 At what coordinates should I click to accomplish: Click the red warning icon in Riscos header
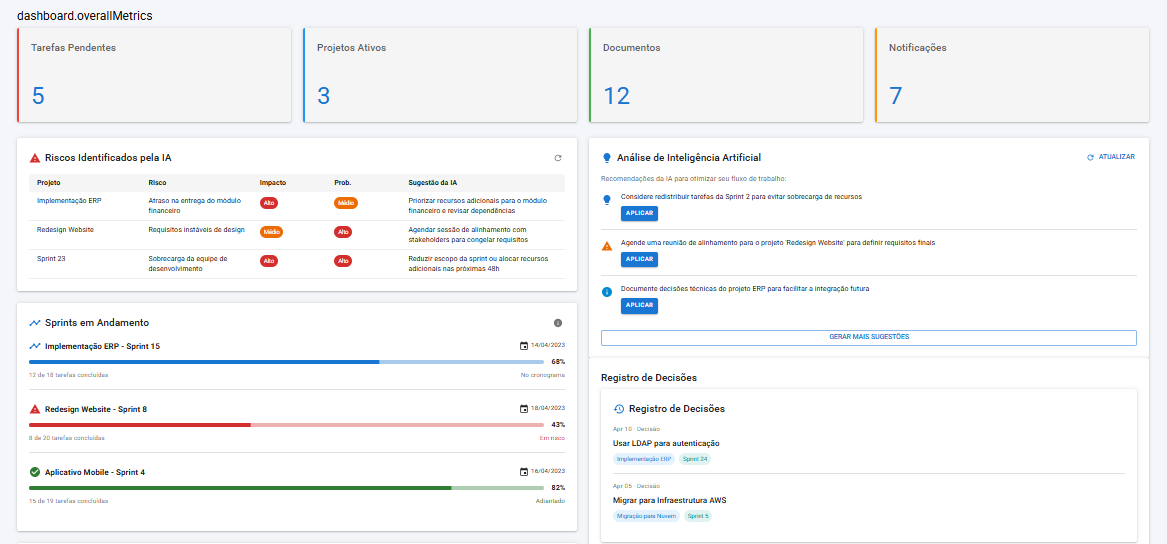click(x=35, y=158)
